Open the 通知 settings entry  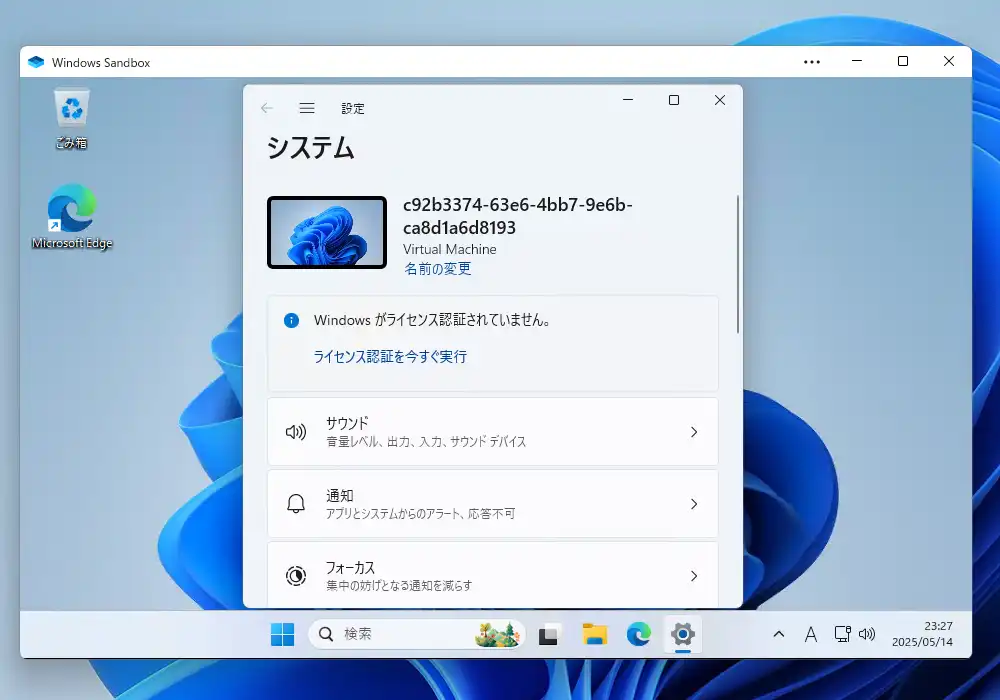click(x=492, y=504)
